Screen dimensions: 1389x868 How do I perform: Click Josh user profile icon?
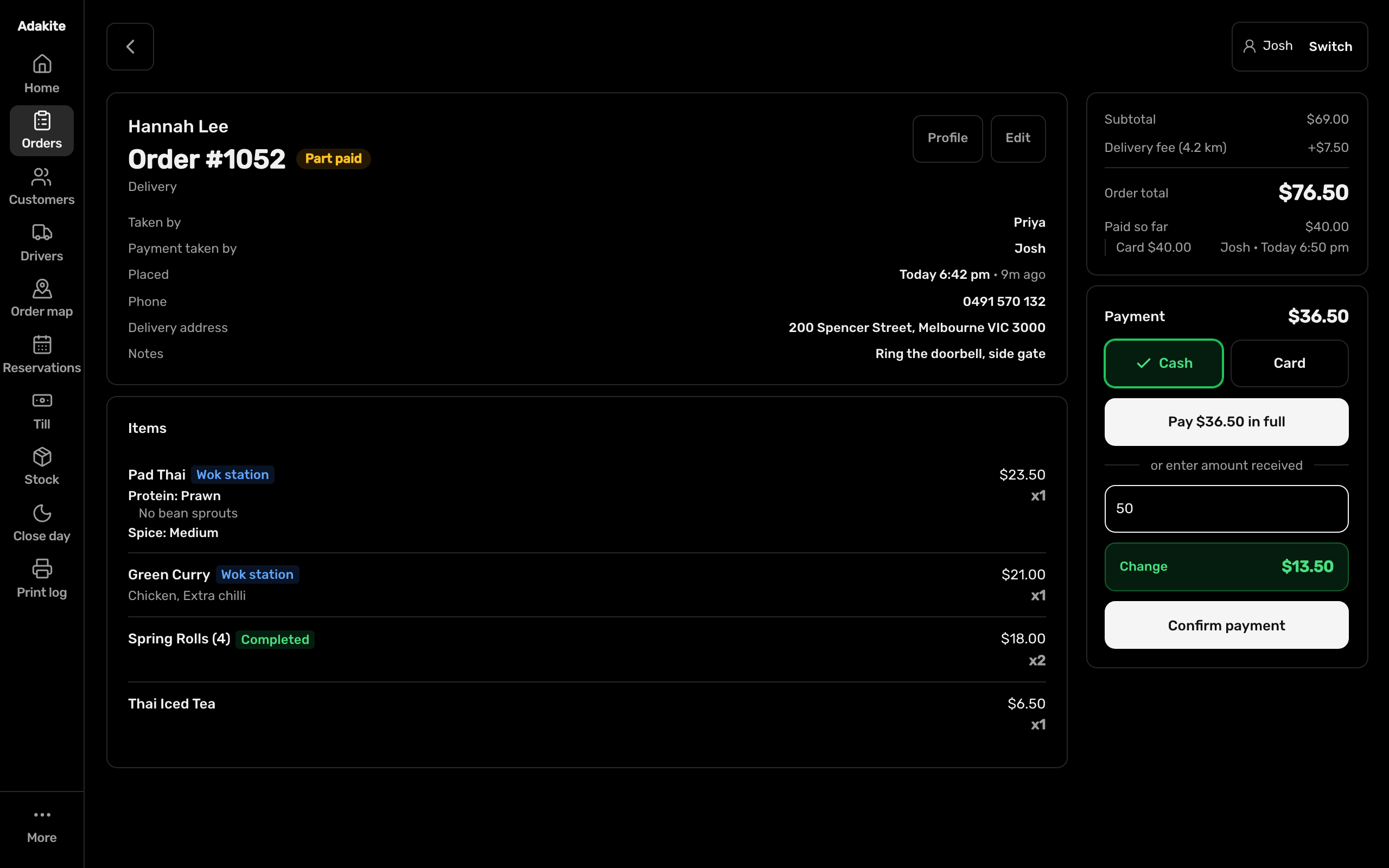[x=1249, y=46]
